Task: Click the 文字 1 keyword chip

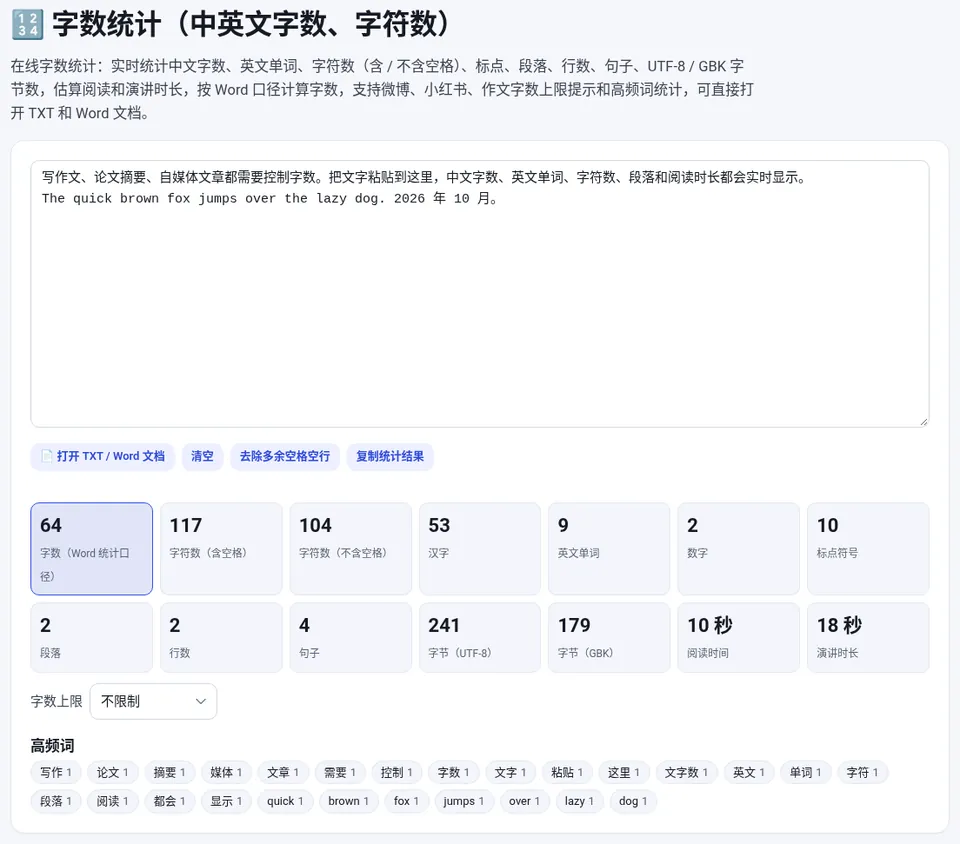Action: coord(511,772)
